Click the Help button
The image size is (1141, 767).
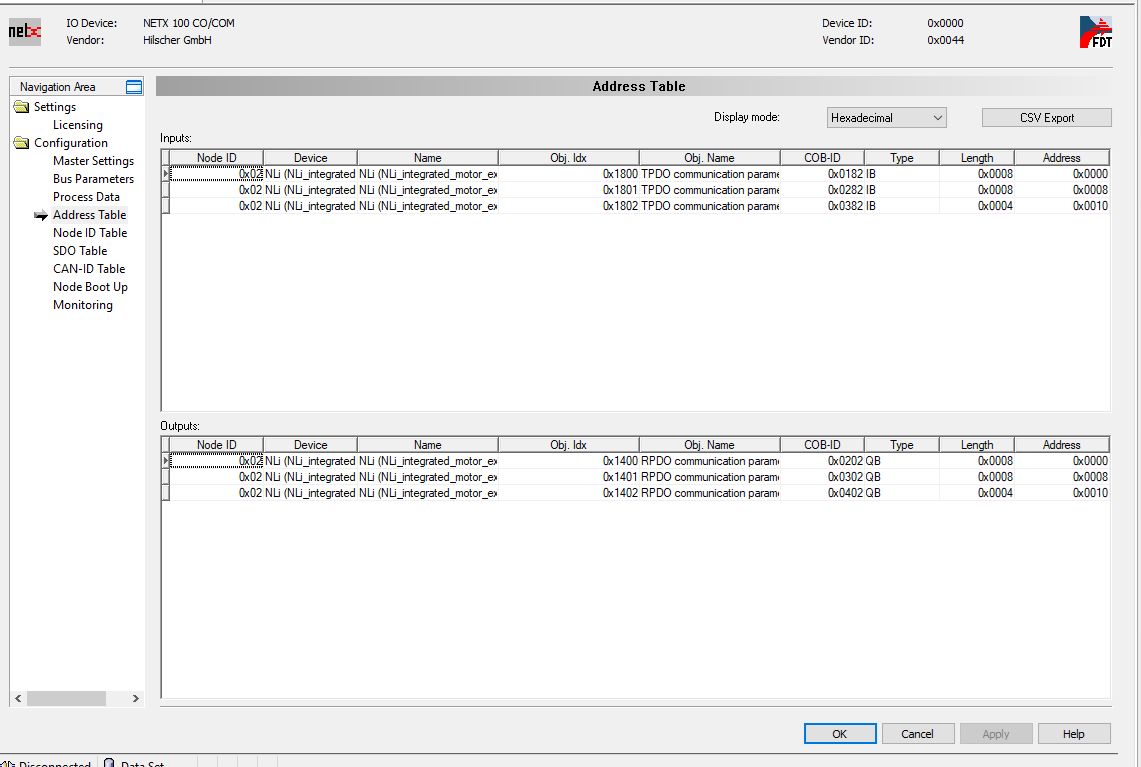point(1073,734)
